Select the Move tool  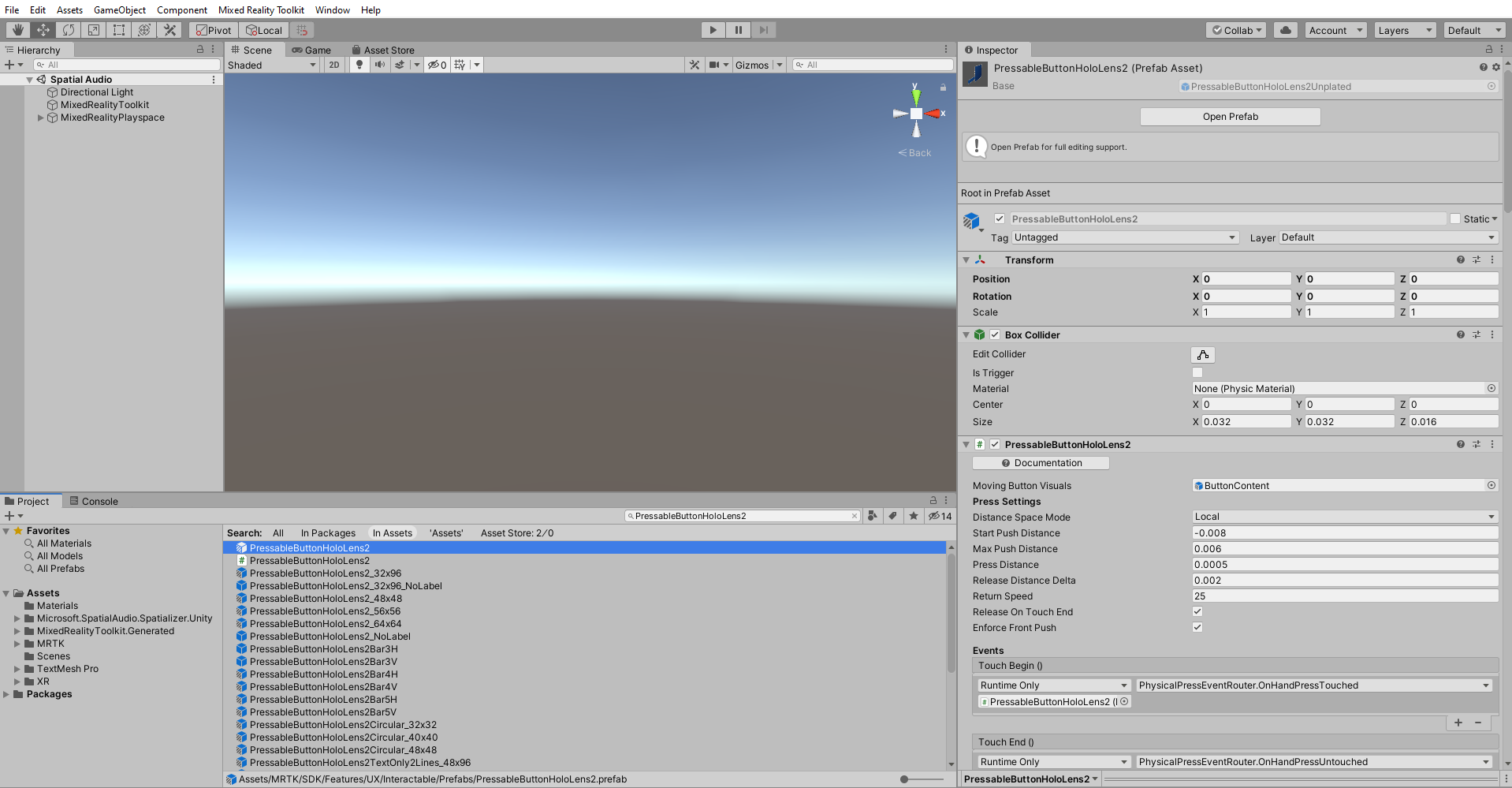(x=43, y=30)
